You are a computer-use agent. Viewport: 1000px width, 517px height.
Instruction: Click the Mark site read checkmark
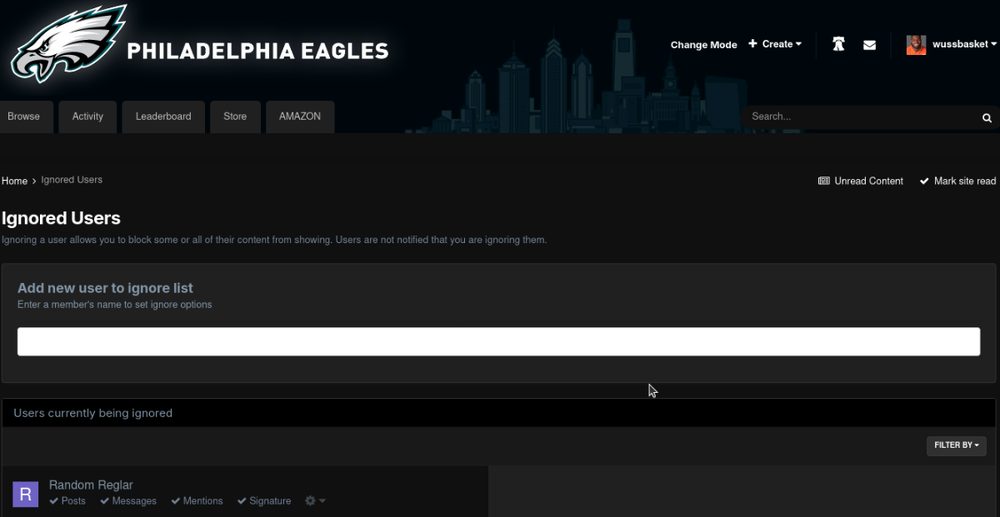(924, 181)
